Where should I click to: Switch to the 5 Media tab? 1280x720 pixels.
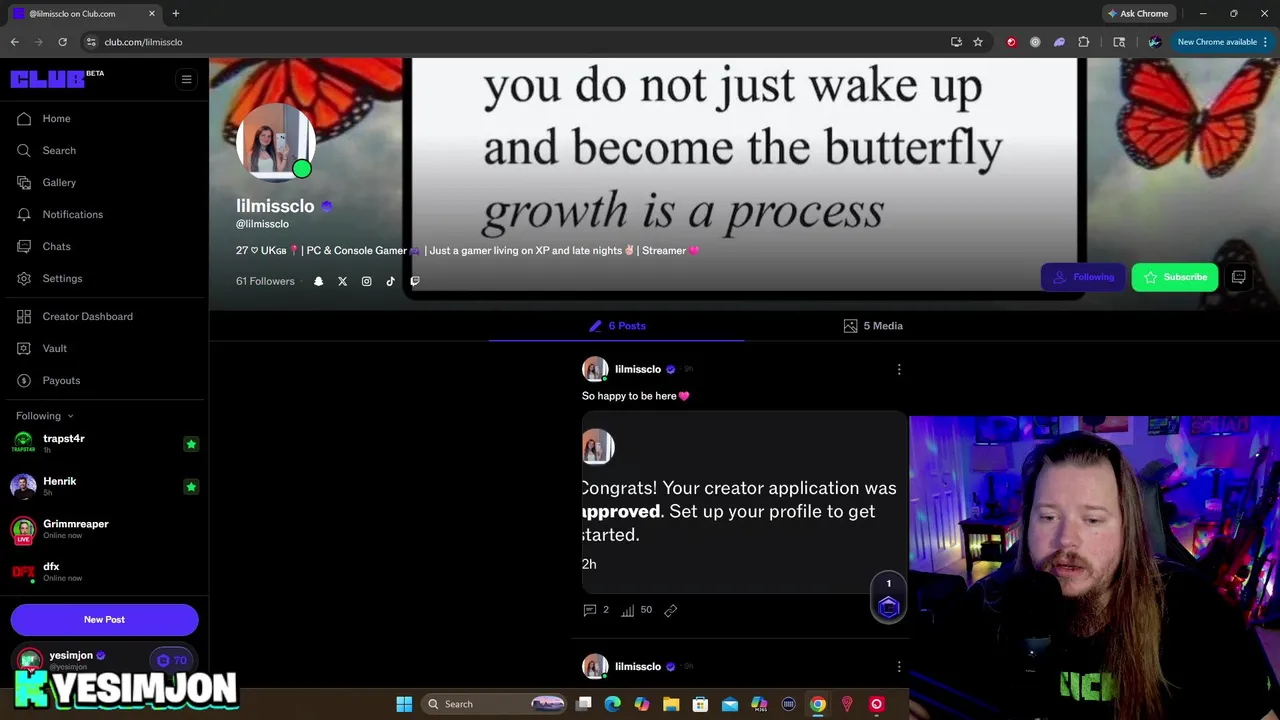873,326
